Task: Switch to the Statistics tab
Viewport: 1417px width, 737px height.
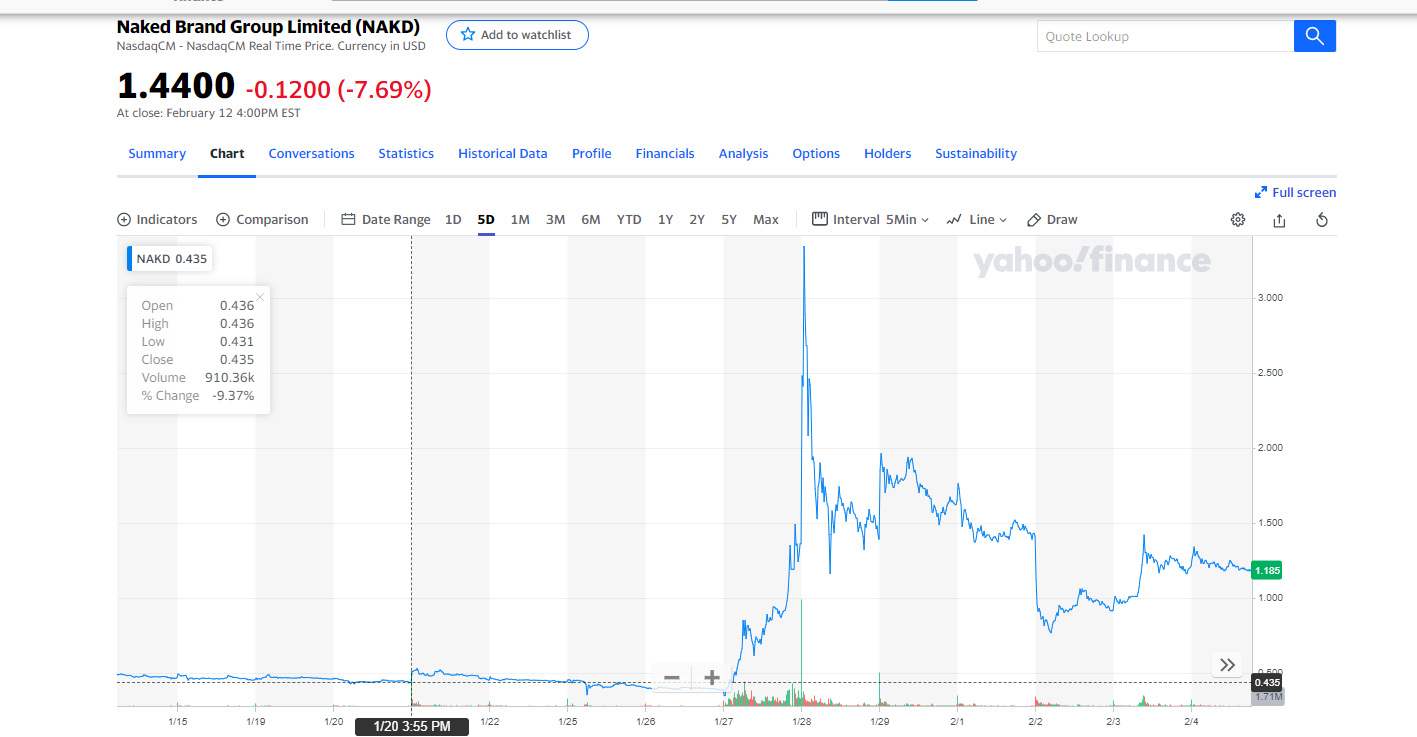Action: coord(406,154)
